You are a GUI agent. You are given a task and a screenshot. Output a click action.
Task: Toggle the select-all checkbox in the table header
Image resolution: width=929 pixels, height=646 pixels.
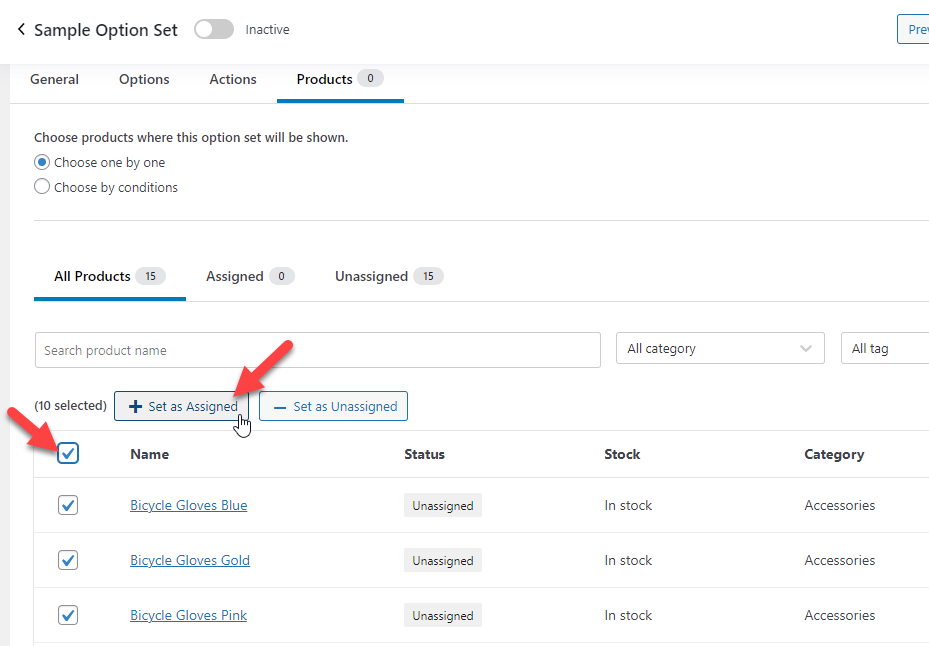(x=68, y=453)
